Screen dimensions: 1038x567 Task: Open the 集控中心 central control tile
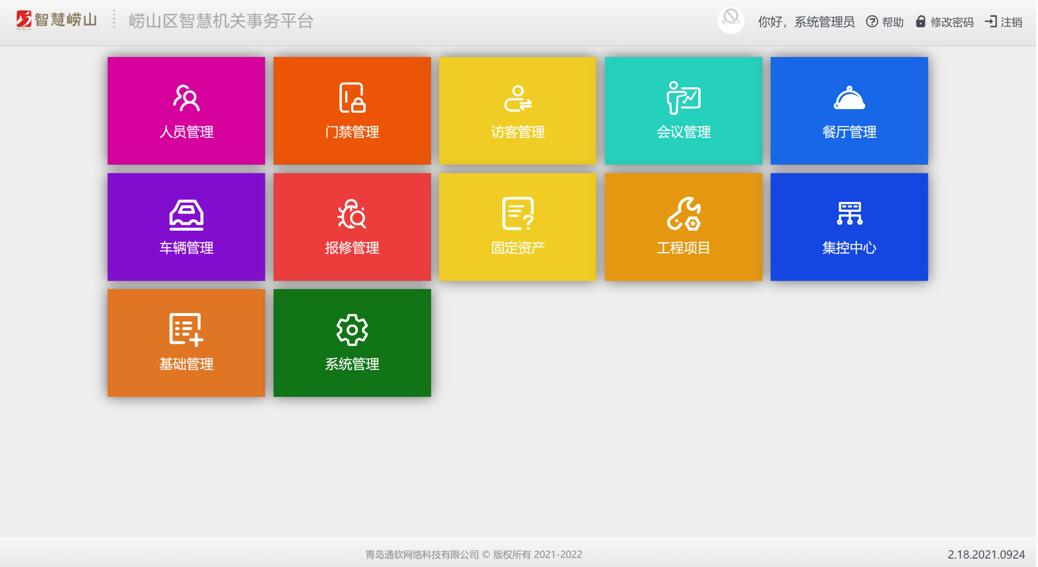849,227
